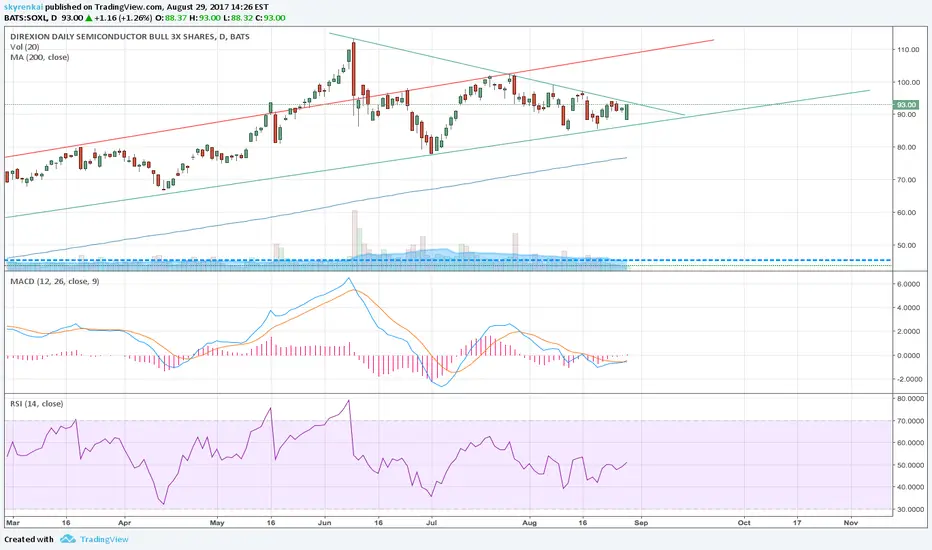
Task: Click the RSI (14, close) label
Action: click(37, 404)
